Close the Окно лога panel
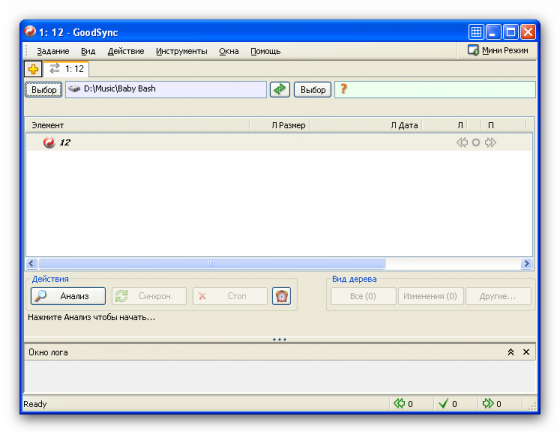This screenshot has width=560, height=434. pyautogui.click(x=526, y=352)
